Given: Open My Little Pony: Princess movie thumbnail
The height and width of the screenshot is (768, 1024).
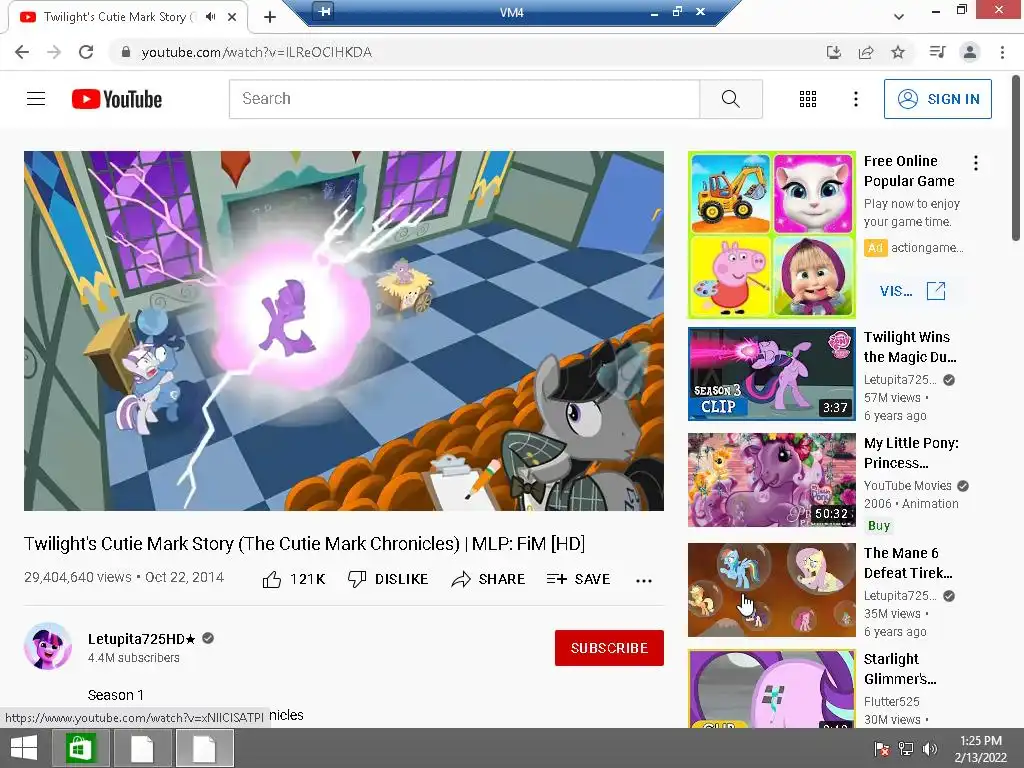Looking at the screenshot, I should coord(772,480).
